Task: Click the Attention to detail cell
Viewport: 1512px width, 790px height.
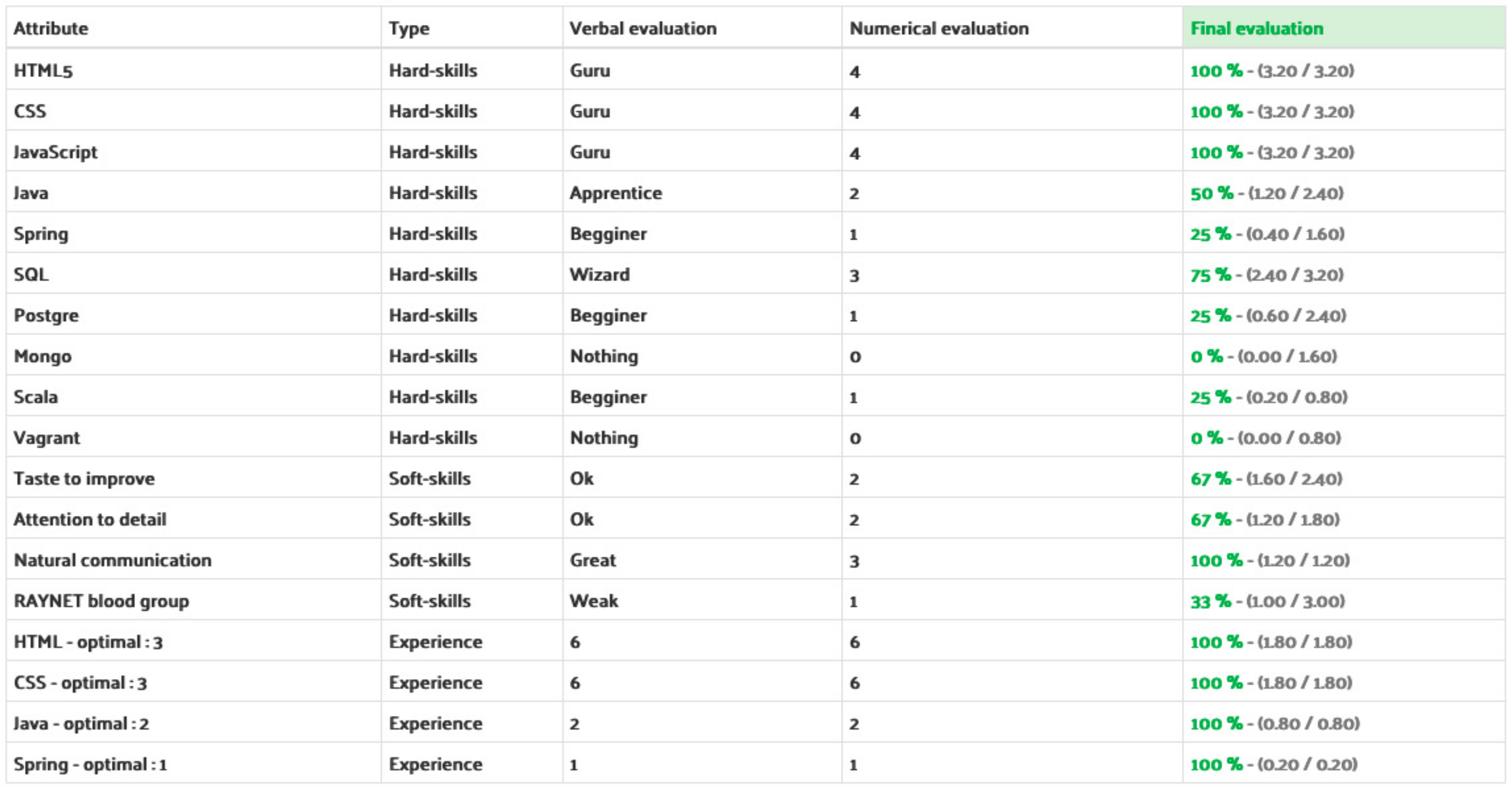Action: (x=90, y=520)
